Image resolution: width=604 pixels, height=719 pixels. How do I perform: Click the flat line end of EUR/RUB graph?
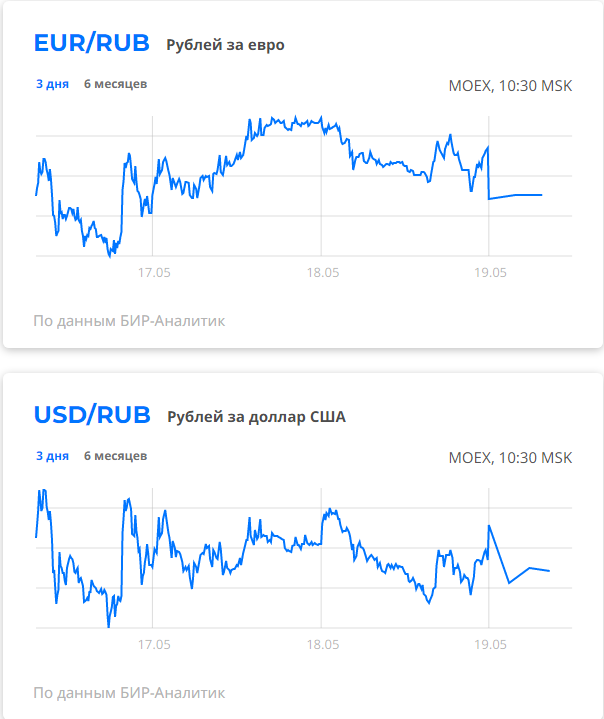[541, 195]
